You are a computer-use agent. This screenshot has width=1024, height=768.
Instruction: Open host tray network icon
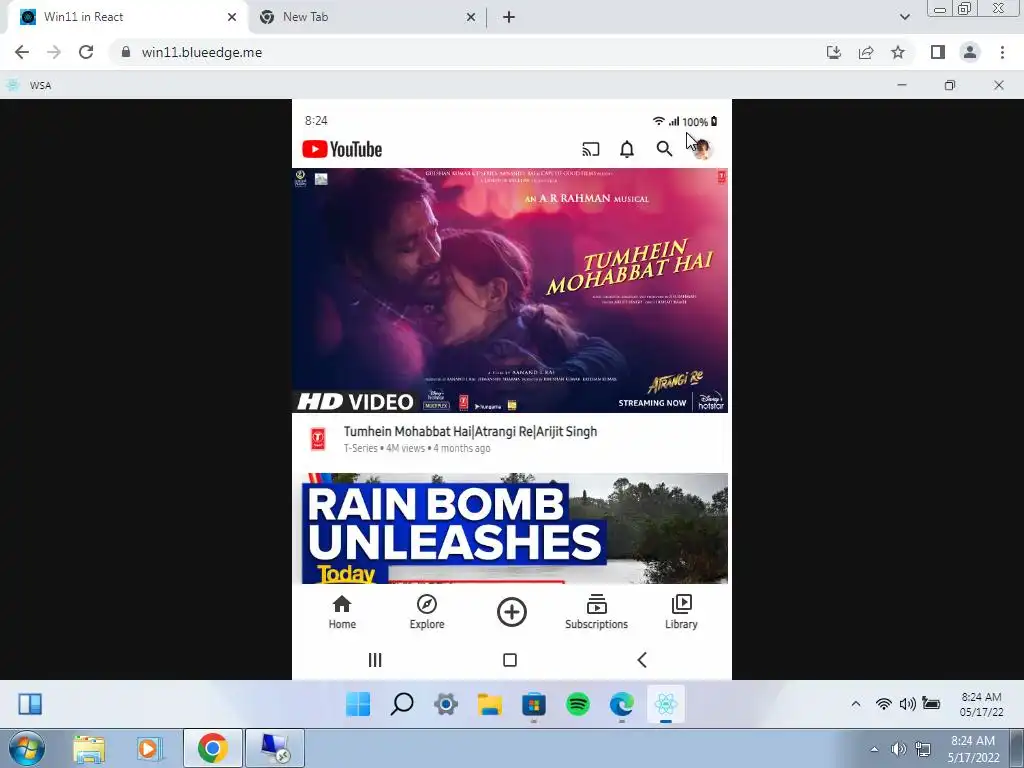coord(923,749)
